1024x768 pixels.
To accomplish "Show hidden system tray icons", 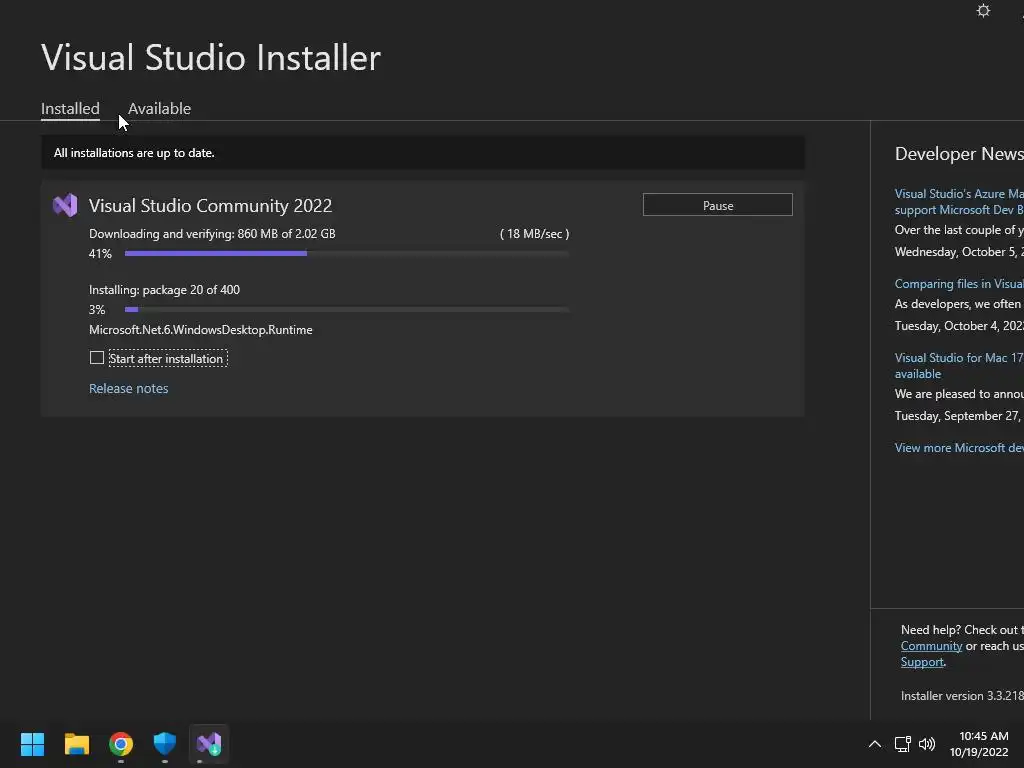I will 874,744.
